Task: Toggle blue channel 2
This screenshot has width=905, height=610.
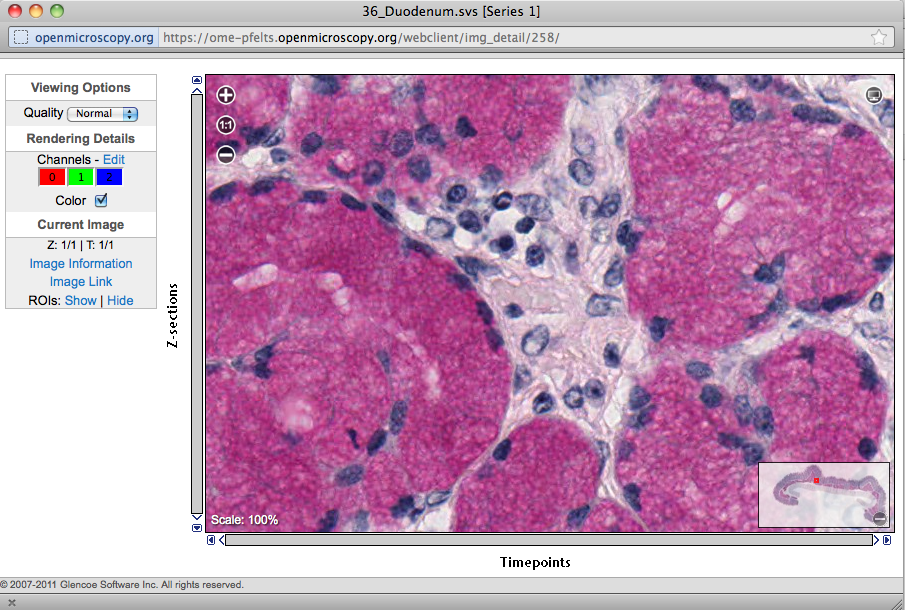Action: click(x=109, y=177)
